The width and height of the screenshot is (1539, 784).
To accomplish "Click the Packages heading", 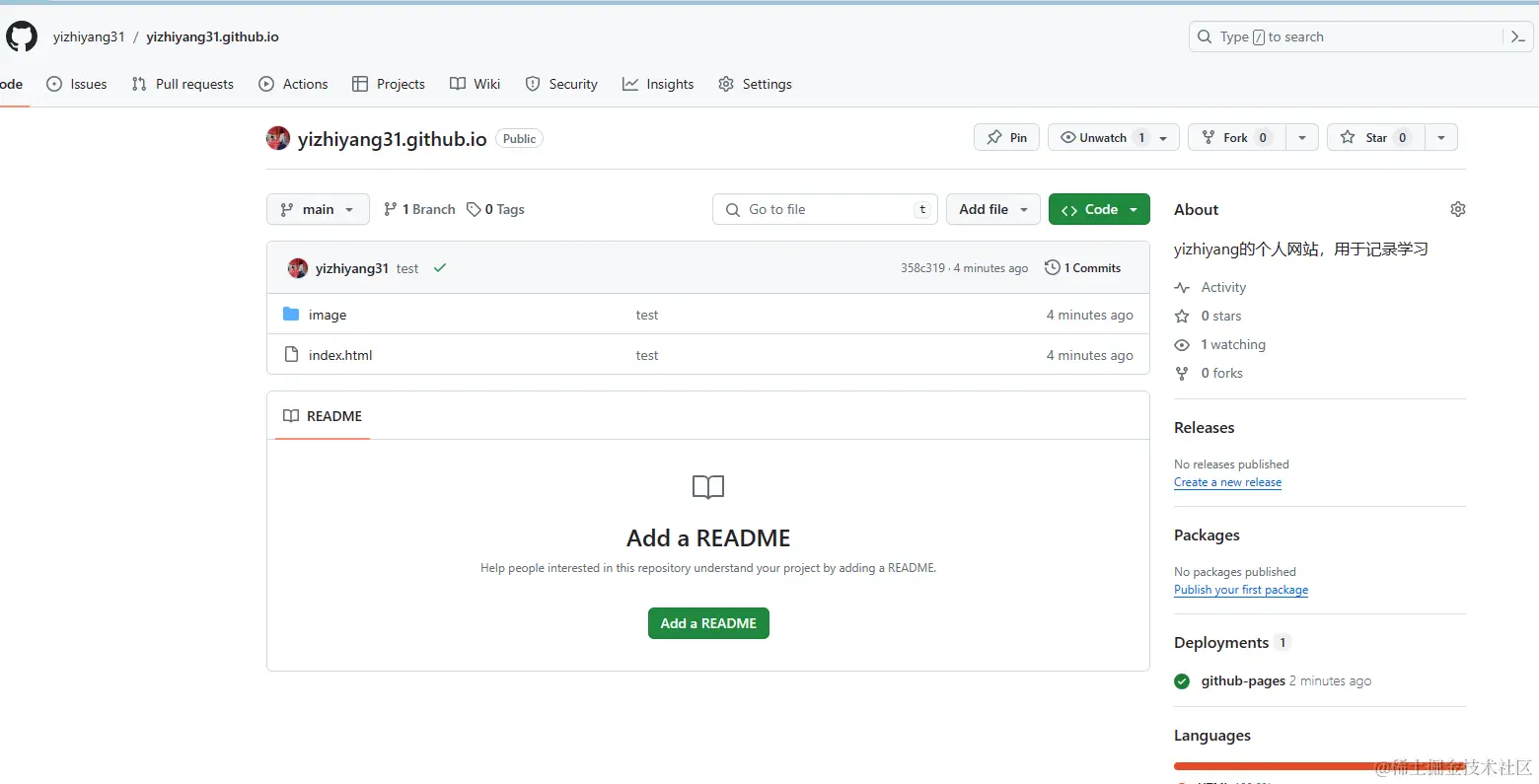I will [1207, 535].
